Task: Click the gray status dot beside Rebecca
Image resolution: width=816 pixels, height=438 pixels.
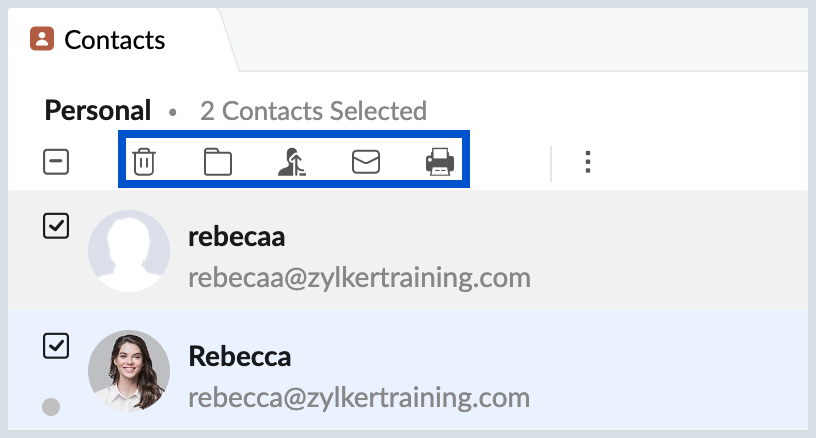Action: coord(51,407)
